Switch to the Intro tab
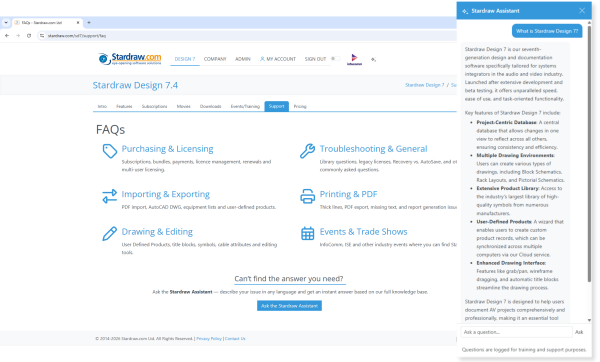 pyautogui.click(x=102, y=106)
